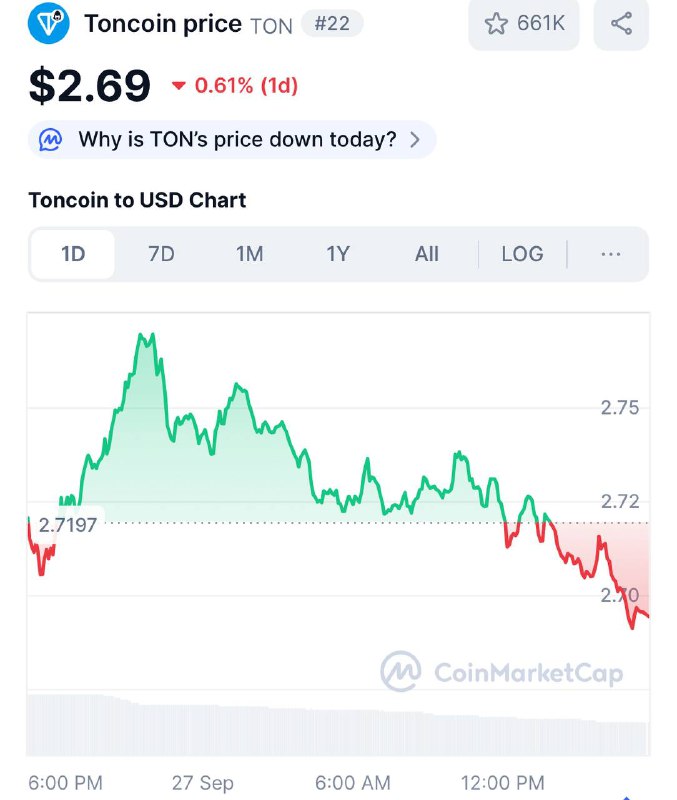Expand chevron next to TON's price question

[416, 140]
